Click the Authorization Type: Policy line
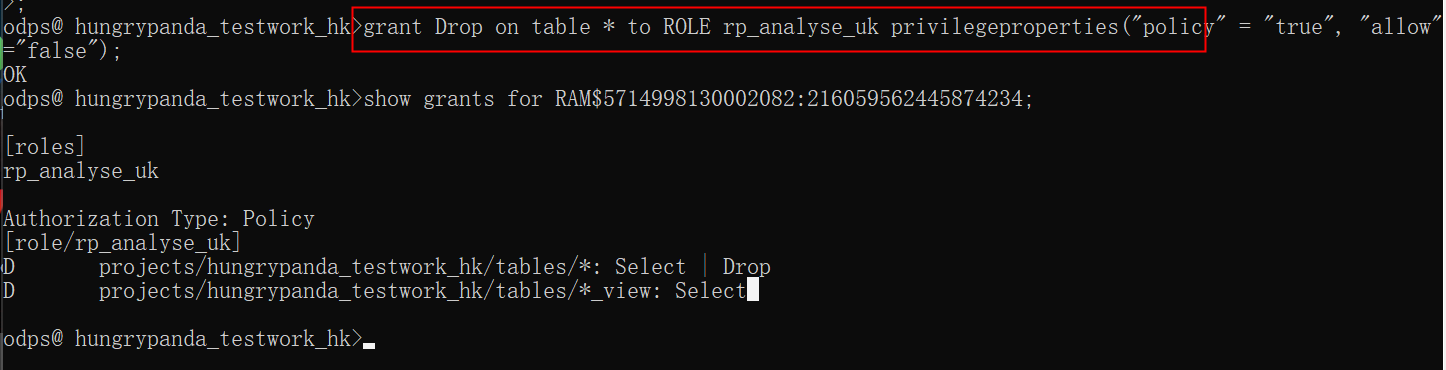 (x=159, y=219)
